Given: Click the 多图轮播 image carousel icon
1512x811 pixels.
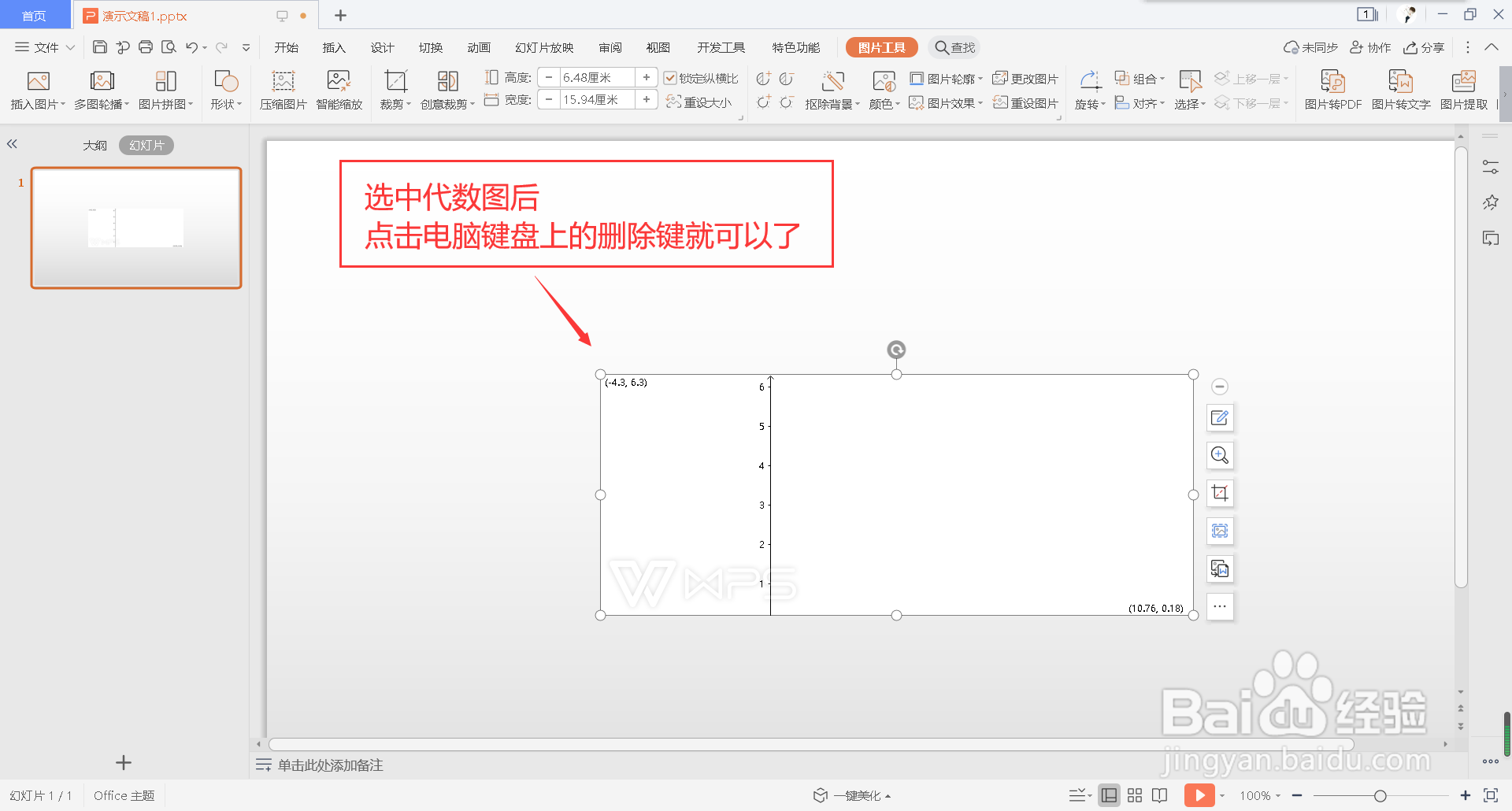Looking at the screenshot, I should (102, 88).
